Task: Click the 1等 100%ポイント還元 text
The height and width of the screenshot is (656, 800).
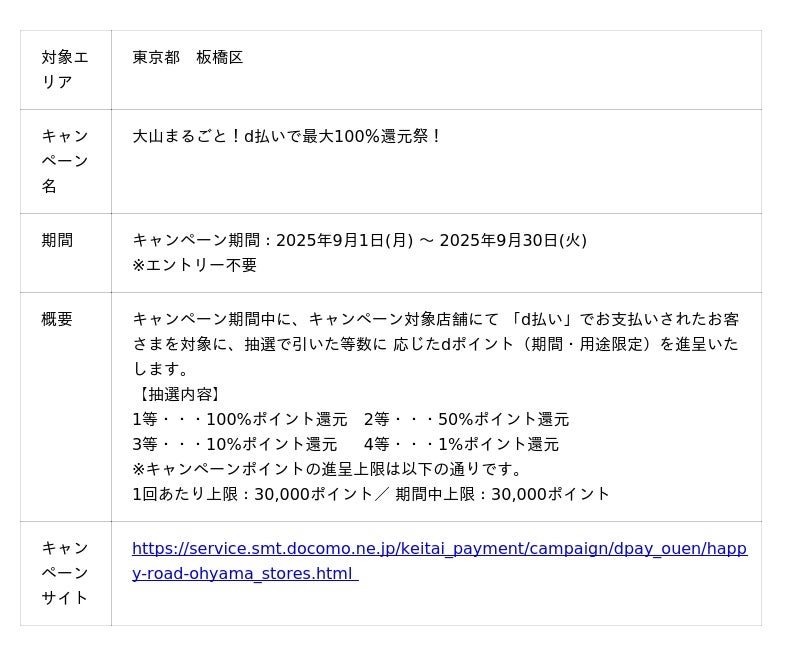Action: pos(240,419)
